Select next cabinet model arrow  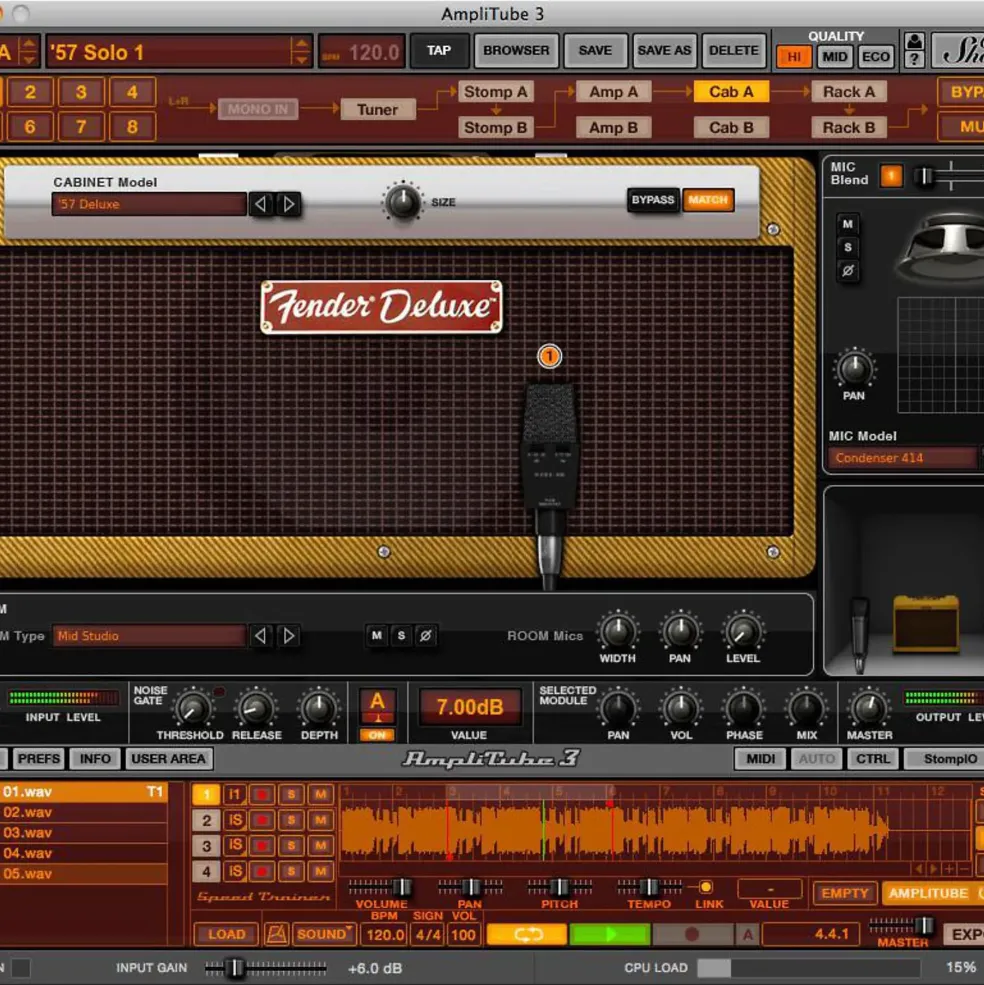(288, 204)
